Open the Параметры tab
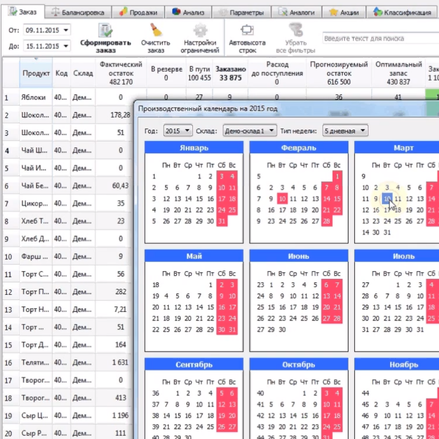This screenshot has width=439, height=439. 241,13
